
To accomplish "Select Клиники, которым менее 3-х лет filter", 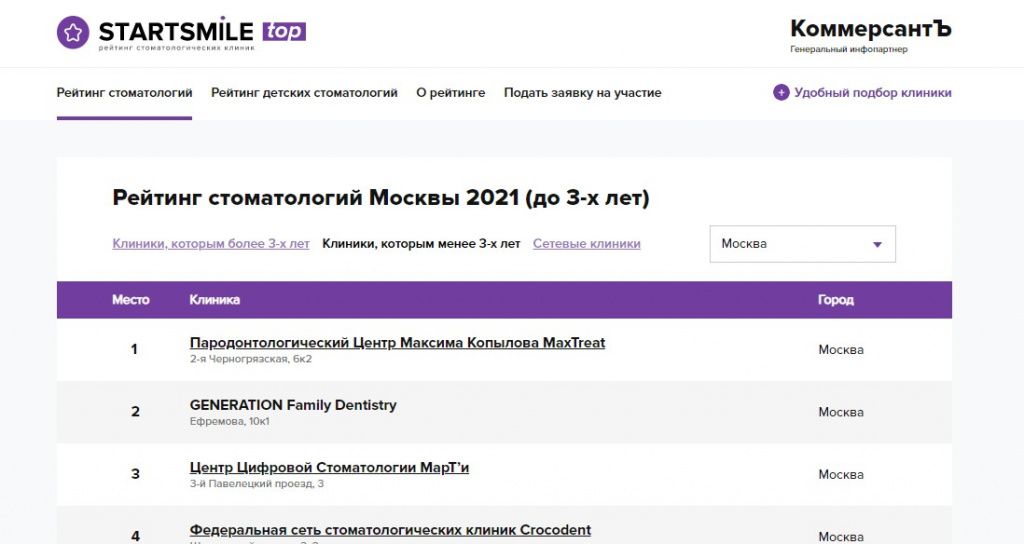I will pos(421,244).
